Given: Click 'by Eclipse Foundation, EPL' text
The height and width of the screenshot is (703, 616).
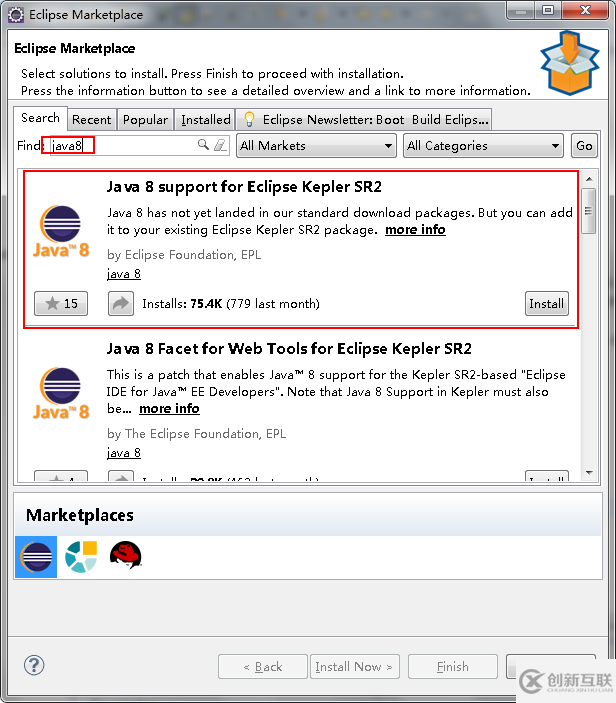Looking at the screenshot, I should click(184, 255).
